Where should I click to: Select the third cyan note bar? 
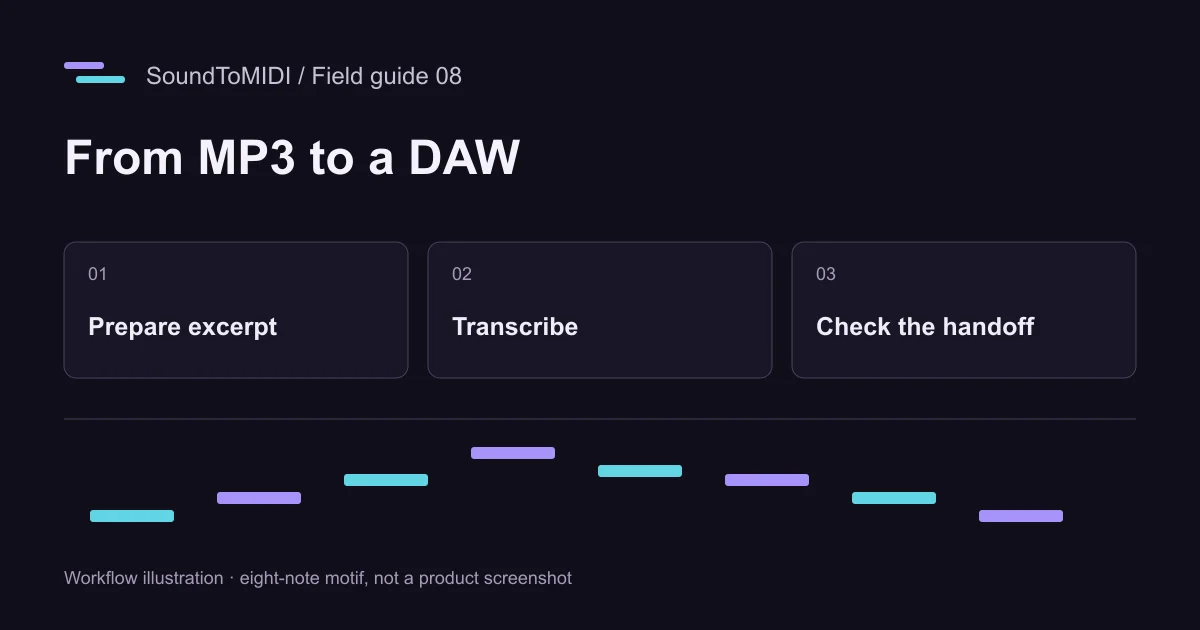pyautogui.click(x=386, y=480)
